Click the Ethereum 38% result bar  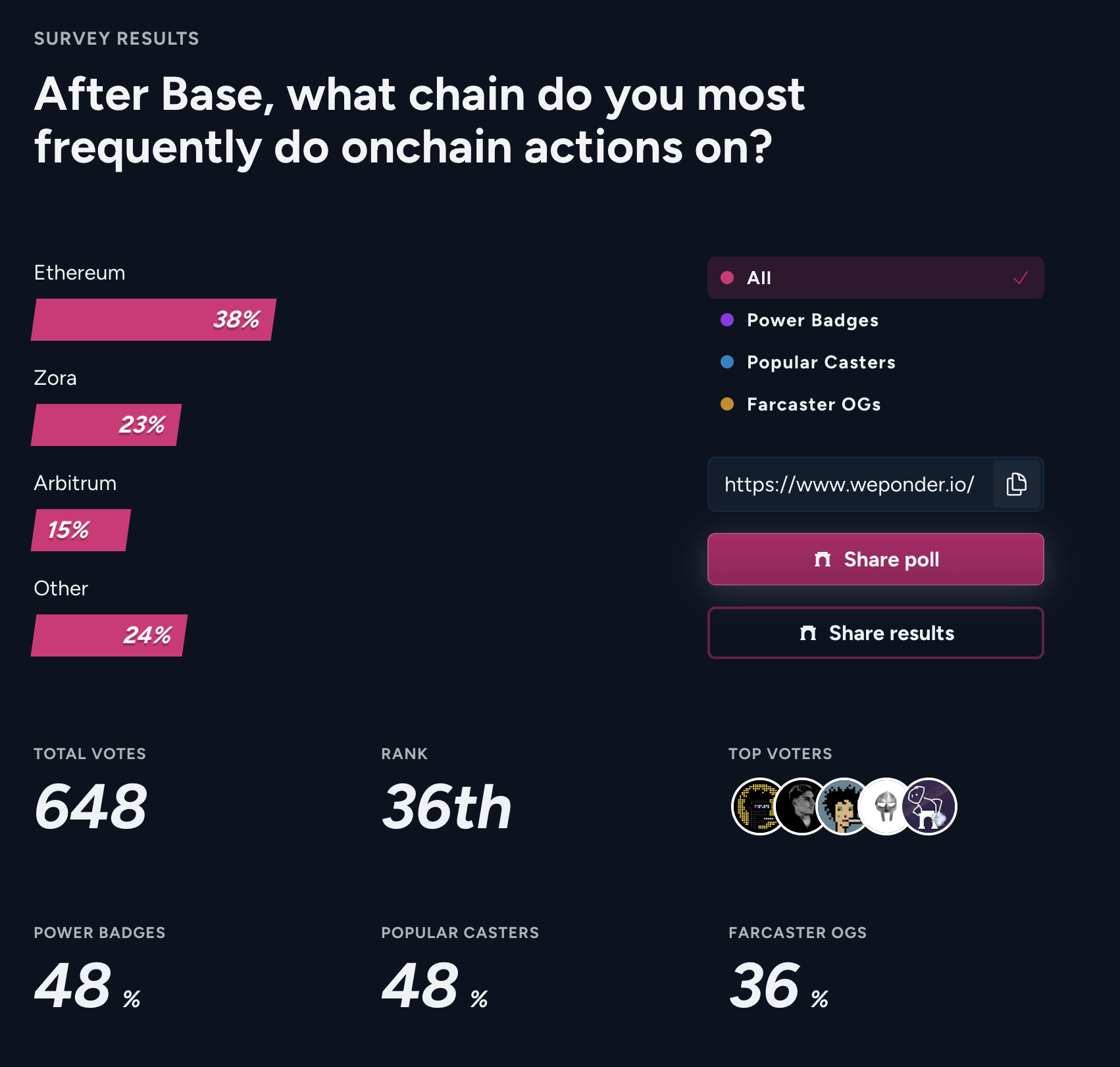click(x=153, y=320)
